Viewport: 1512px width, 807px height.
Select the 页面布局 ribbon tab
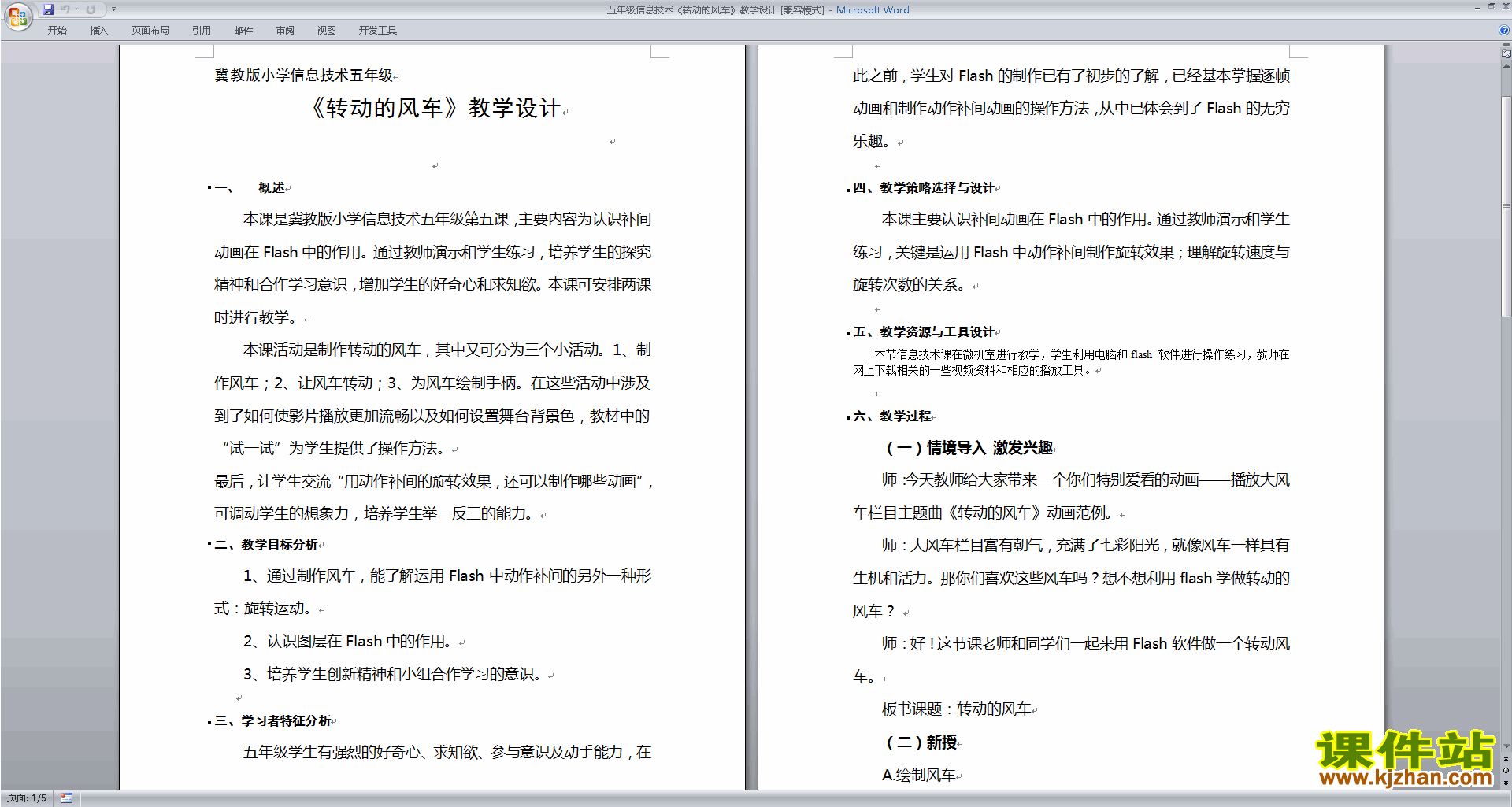pos(150,31)
